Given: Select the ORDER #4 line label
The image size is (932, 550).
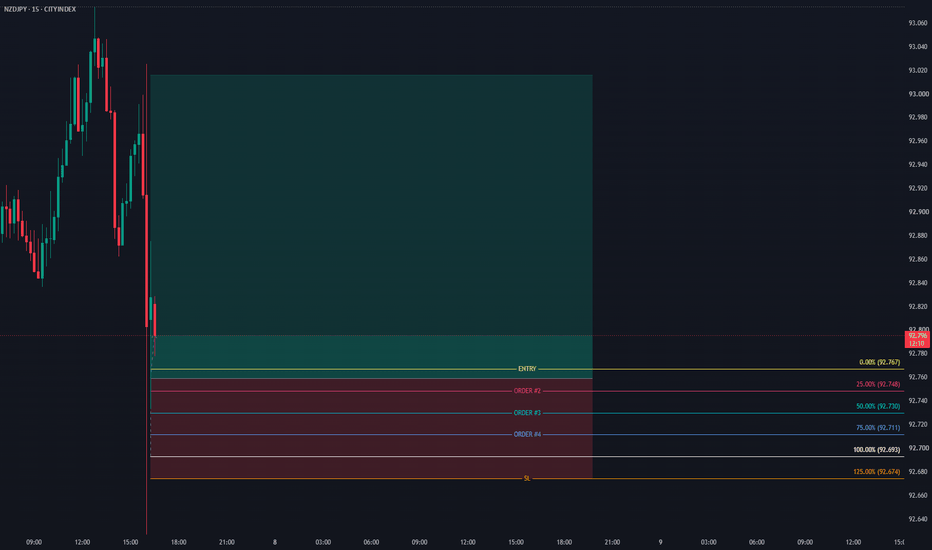Looking at the screenshot, I should pyautogui.click(x=527, y=435).
